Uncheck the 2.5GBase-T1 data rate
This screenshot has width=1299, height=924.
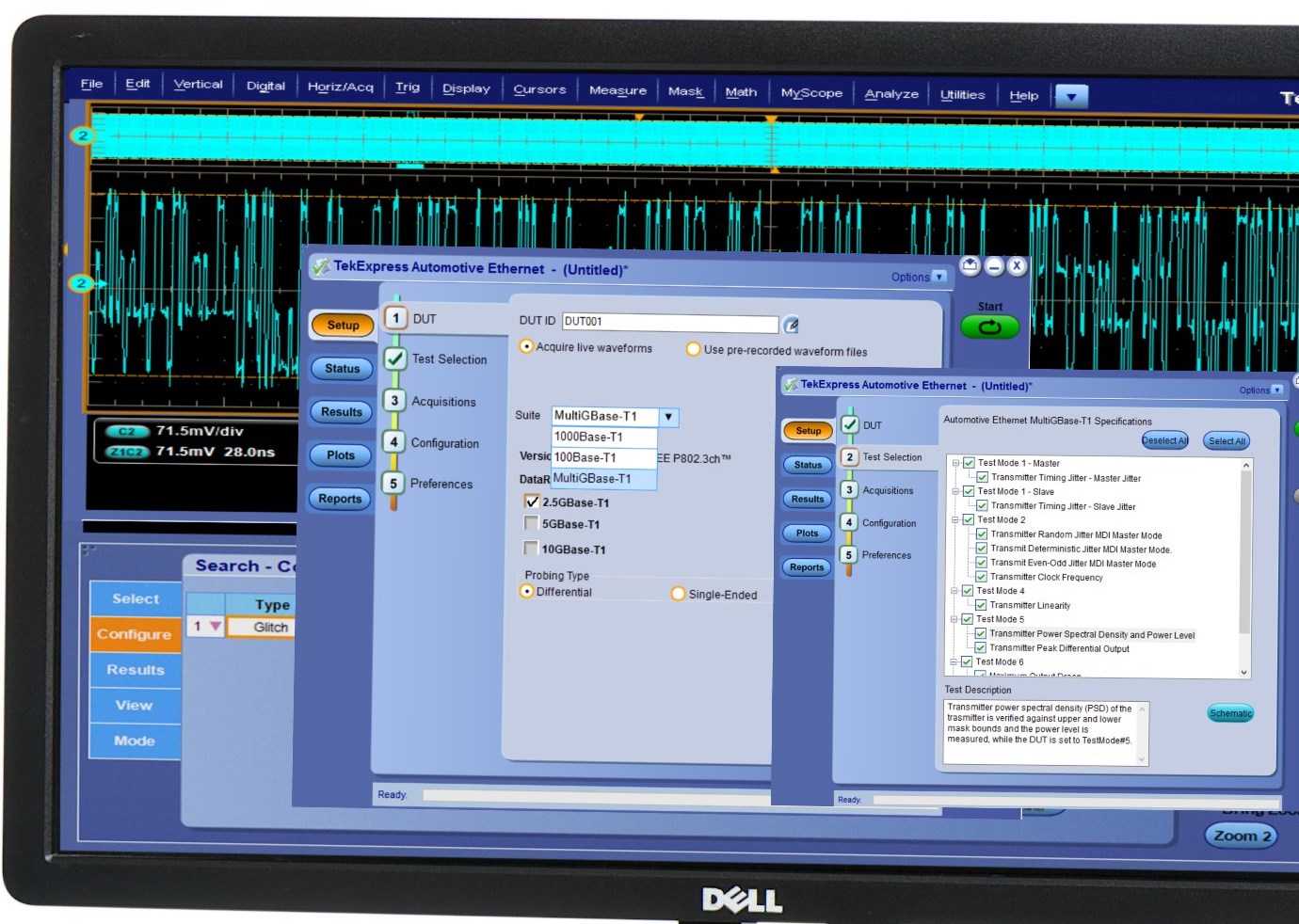[532, 502]
